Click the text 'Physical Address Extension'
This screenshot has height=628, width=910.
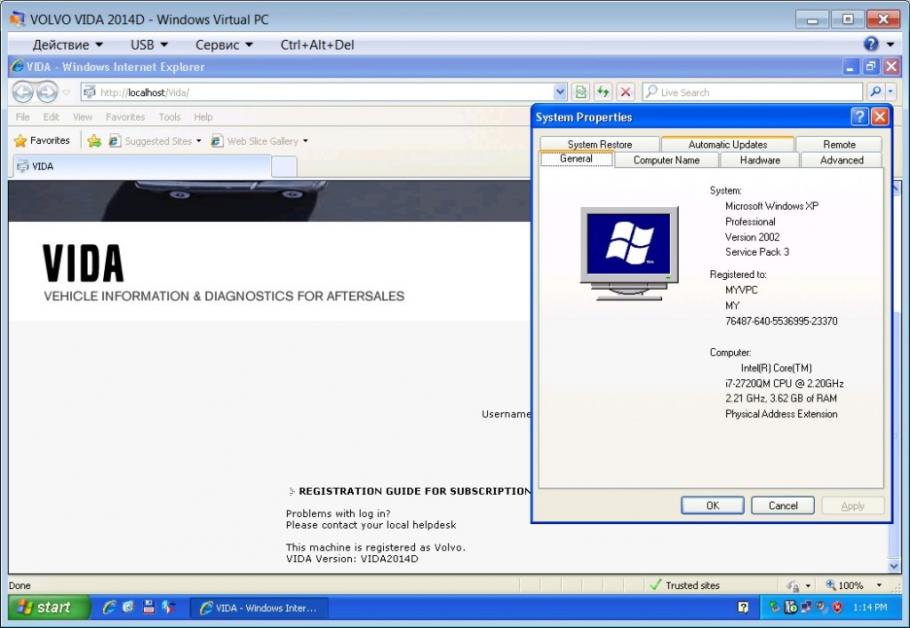781,414
